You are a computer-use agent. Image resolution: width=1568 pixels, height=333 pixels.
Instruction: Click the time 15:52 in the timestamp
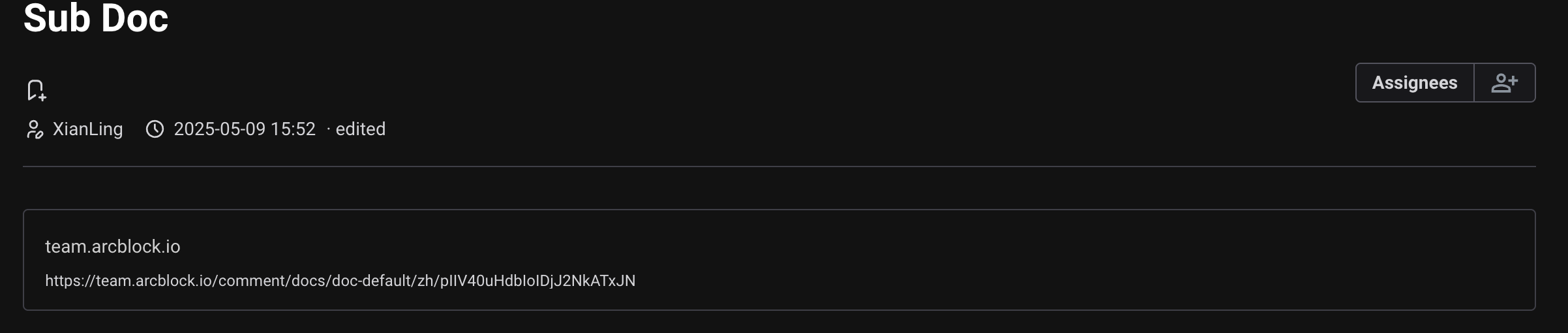(x=293, y=129)
